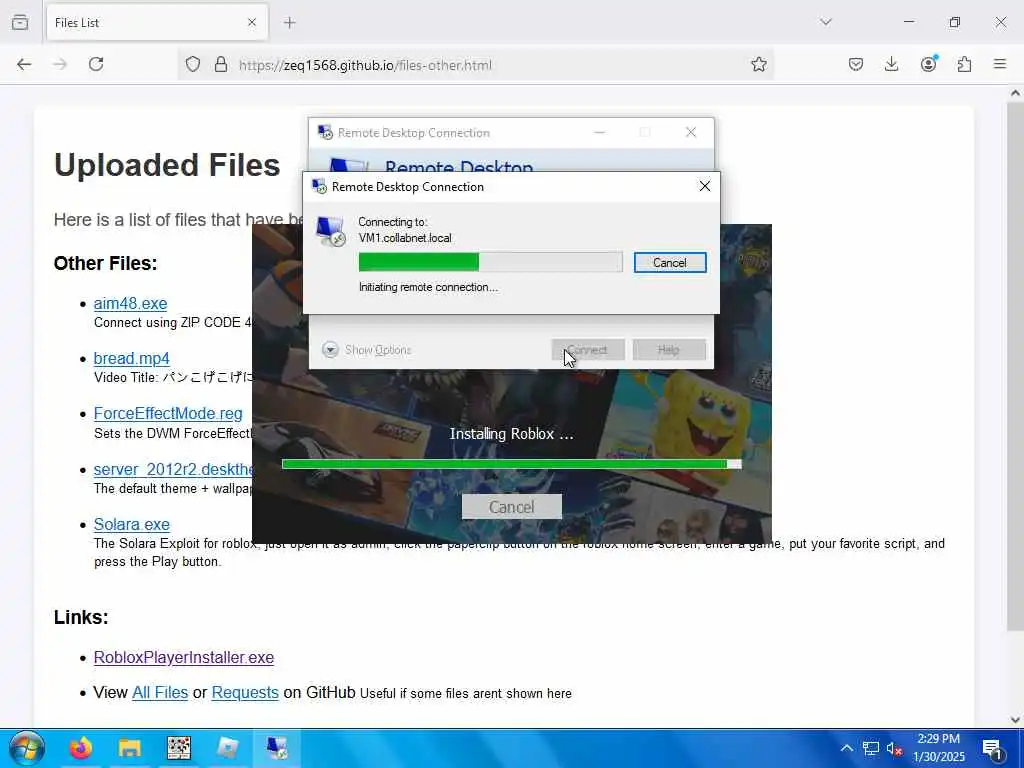Click Connect in the Remote Desktop window
Viewport: 1024px width, 768px height.
pos(588,349)
